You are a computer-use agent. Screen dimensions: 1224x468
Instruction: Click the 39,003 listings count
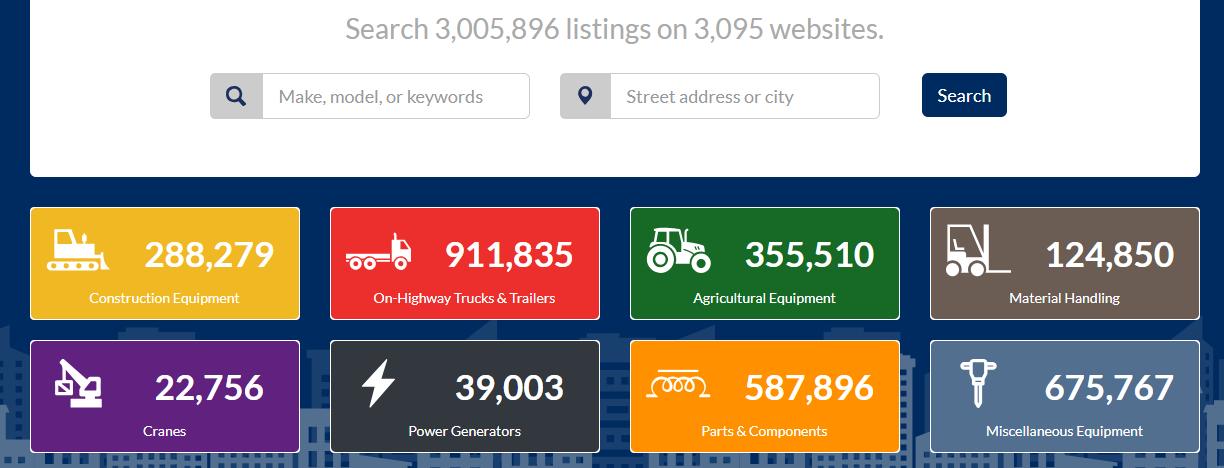tap(509, 387)
